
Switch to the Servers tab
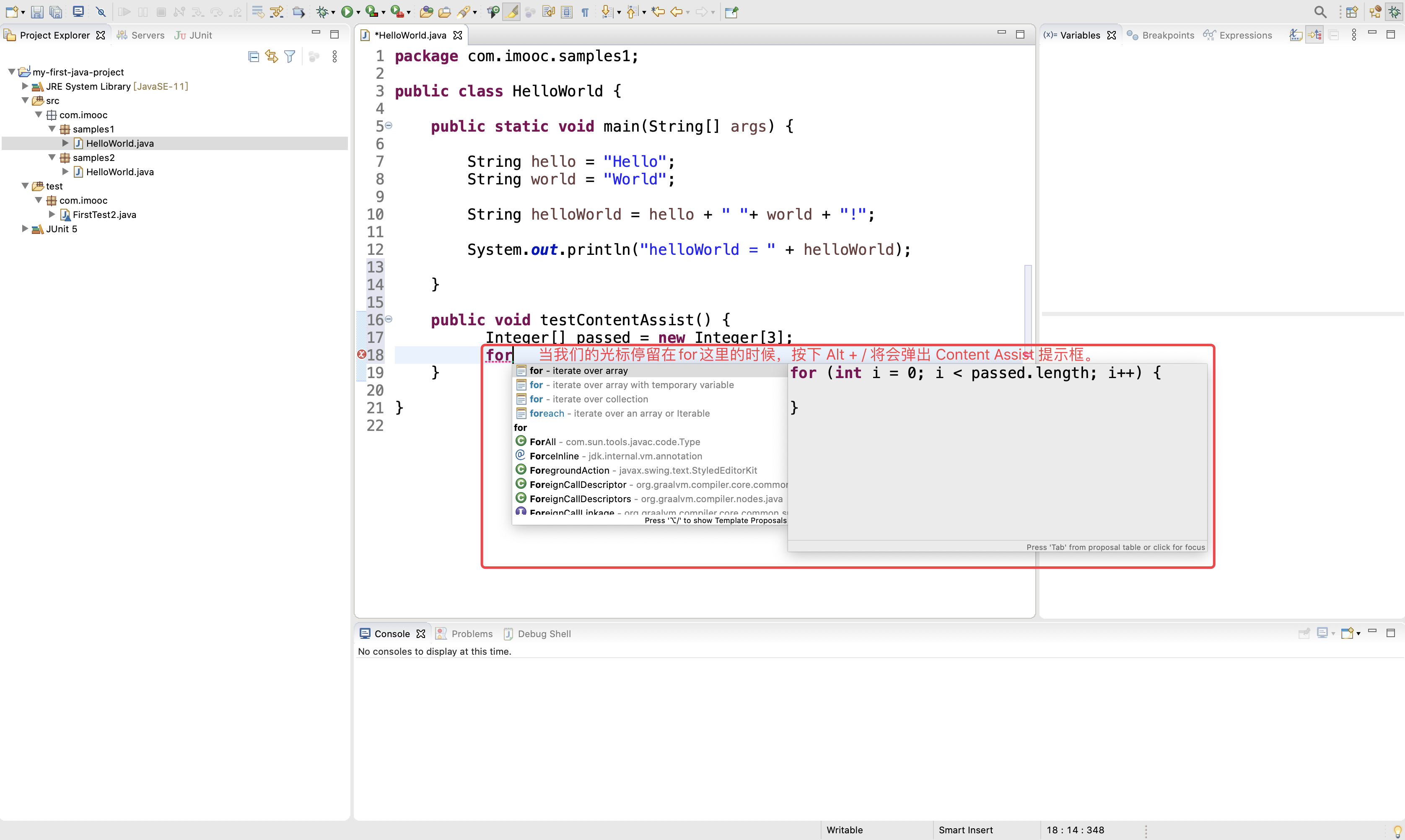[141, 35]
